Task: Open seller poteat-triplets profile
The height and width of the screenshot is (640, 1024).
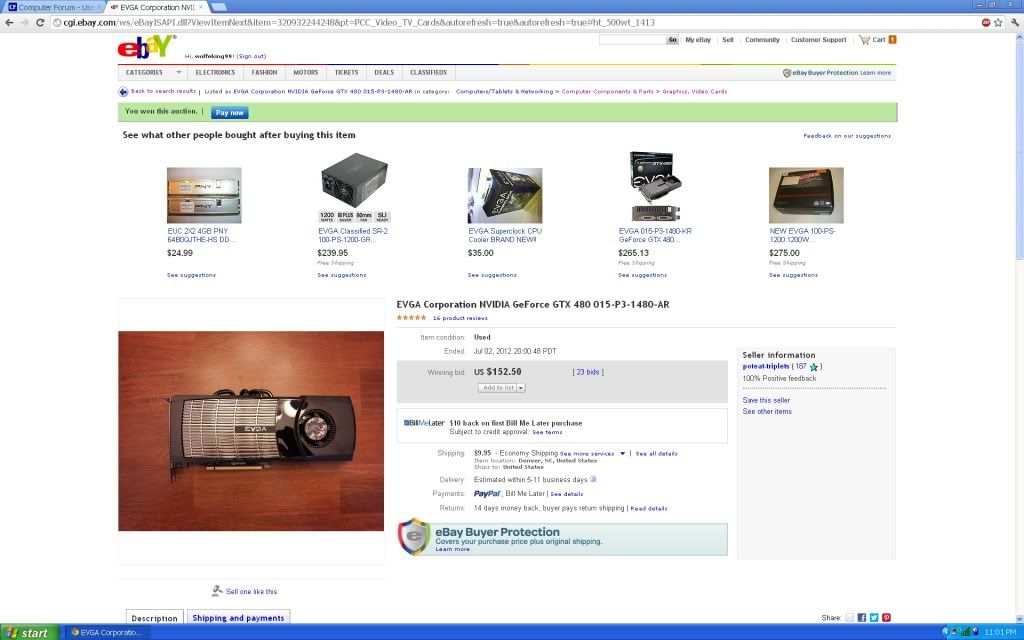Action: pyautogui.click(x=766, y=366)
